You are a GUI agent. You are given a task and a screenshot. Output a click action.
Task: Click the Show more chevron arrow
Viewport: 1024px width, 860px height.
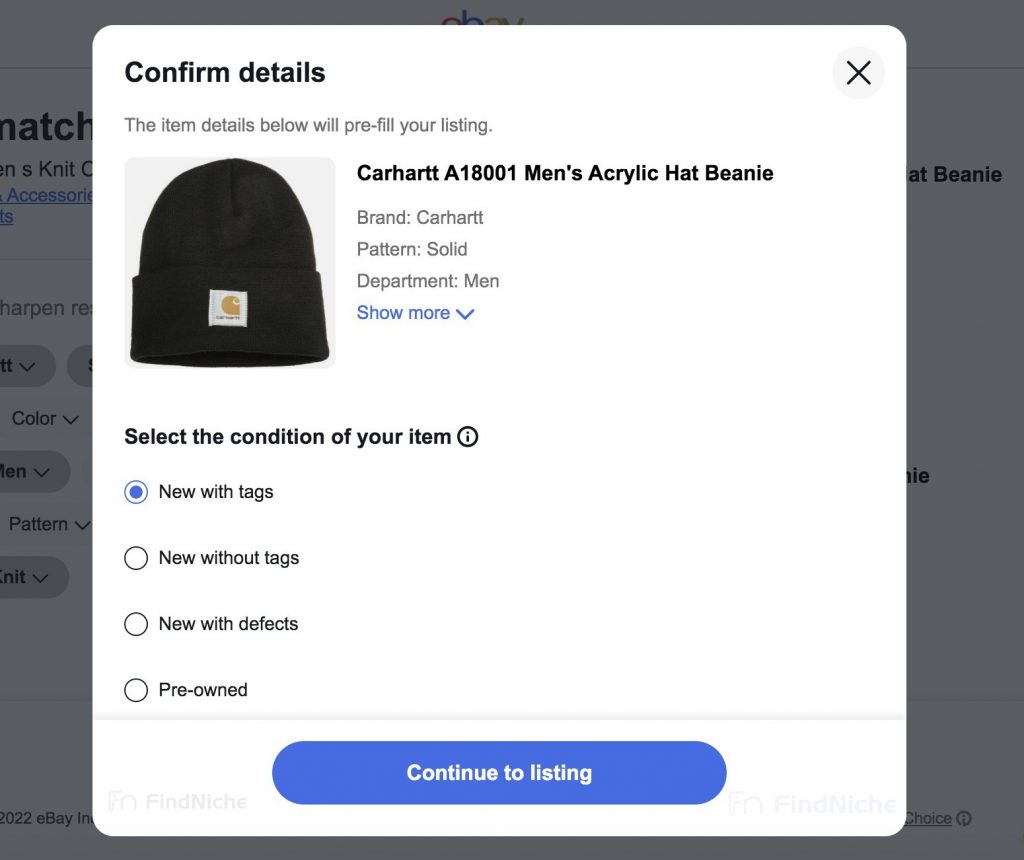pos(465,314)
